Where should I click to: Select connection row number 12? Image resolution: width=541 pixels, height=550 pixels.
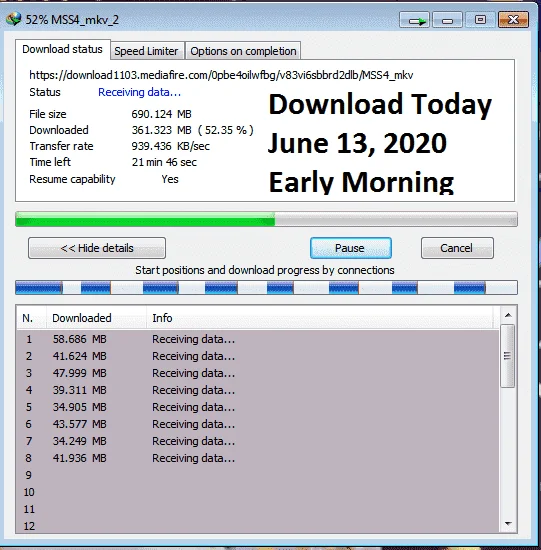[258, 526]
